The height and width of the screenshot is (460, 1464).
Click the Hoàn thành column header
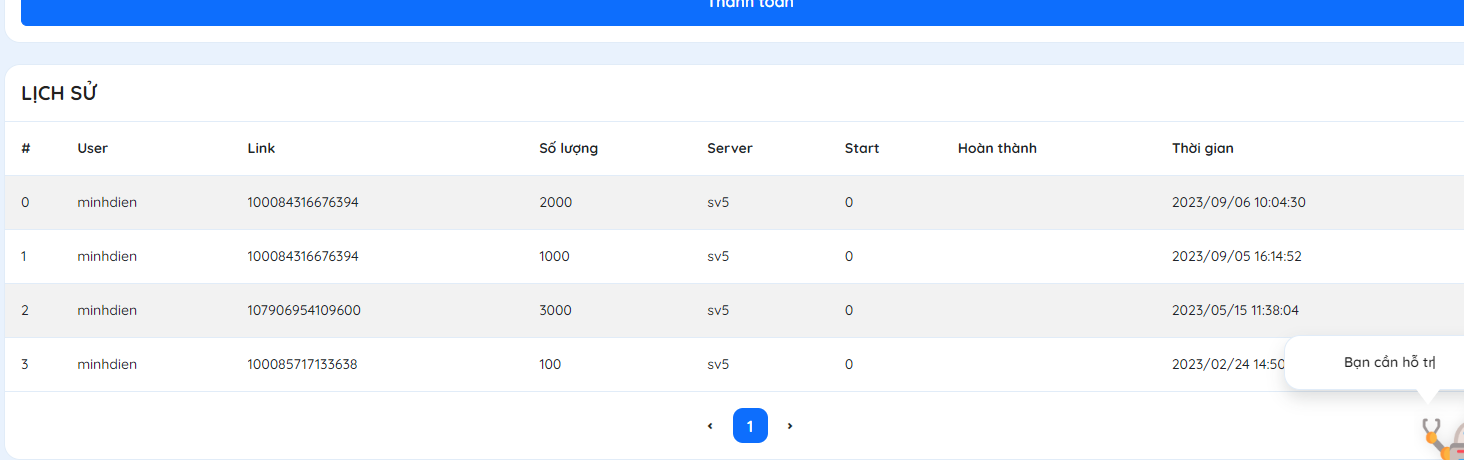coord(997,148)
